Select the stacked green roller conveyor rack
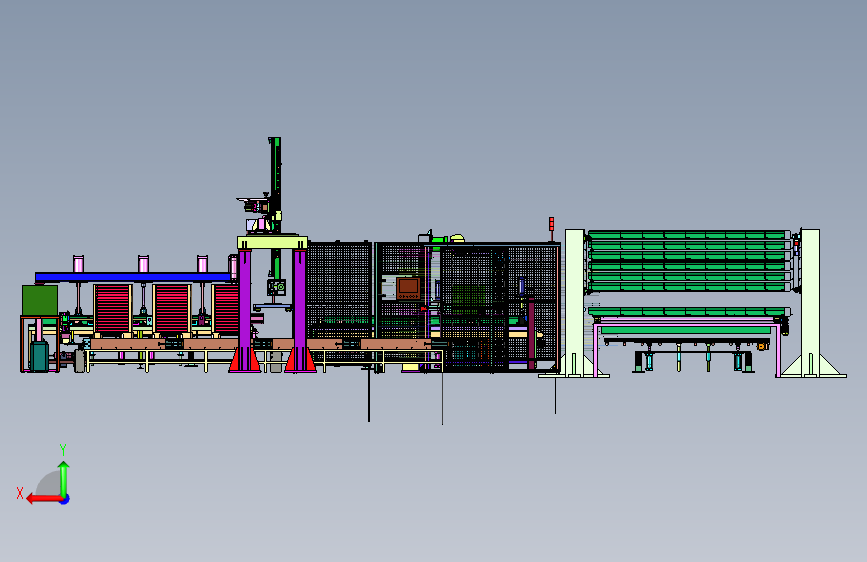867x562 pixels. point(689,261)
